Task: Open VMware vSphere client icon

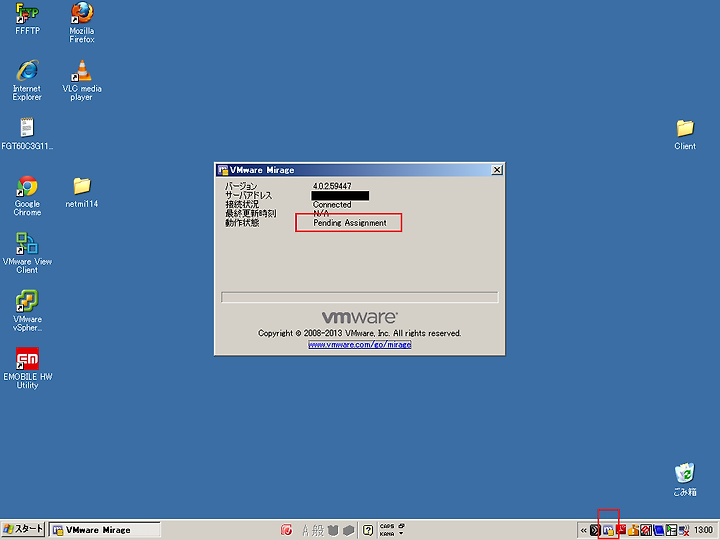Action: click(27, 311)
